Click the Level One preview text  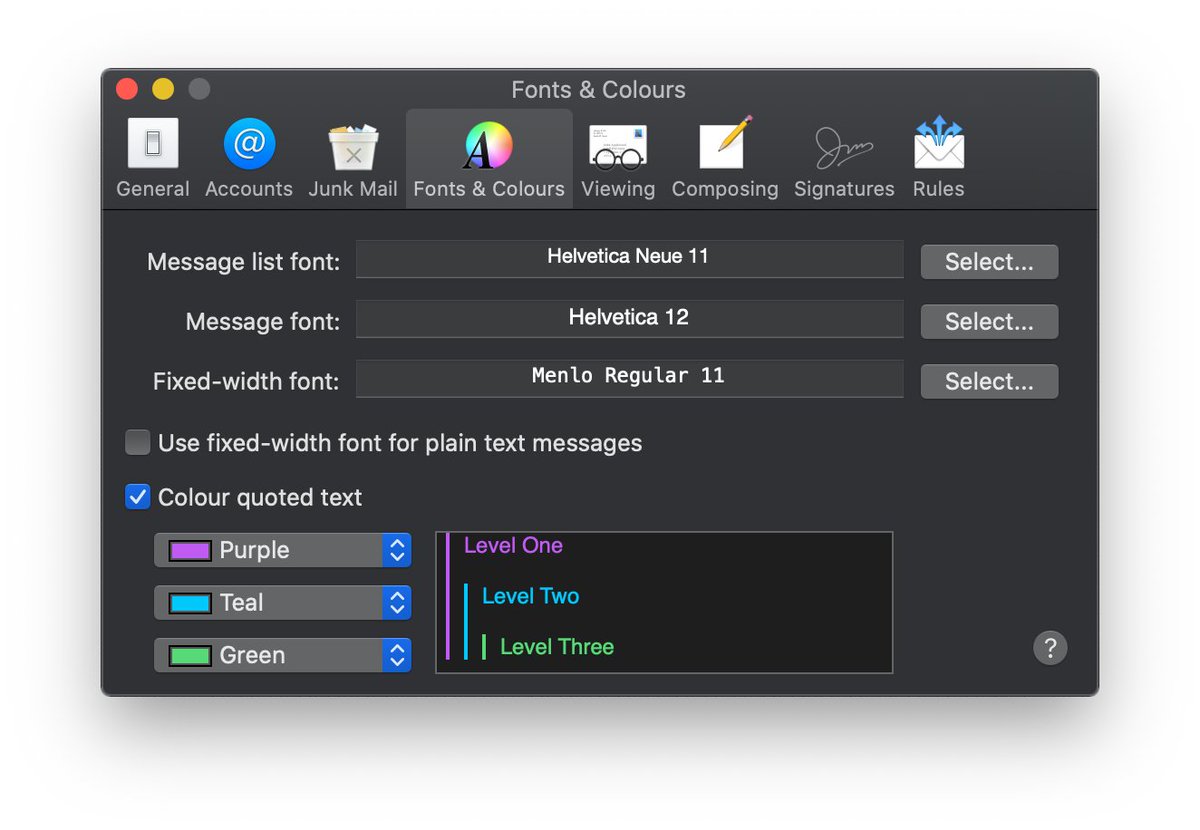(513, 545)
